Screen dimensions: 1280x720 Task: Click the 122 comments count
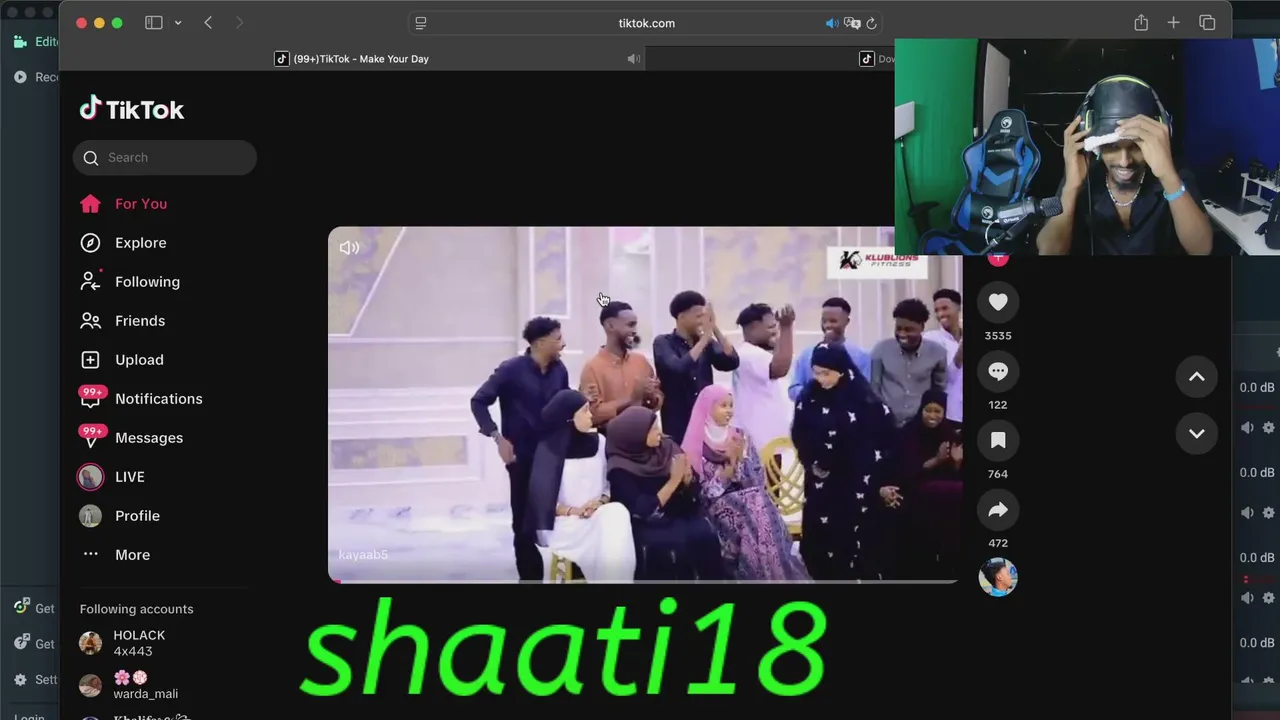click(998, 405)
